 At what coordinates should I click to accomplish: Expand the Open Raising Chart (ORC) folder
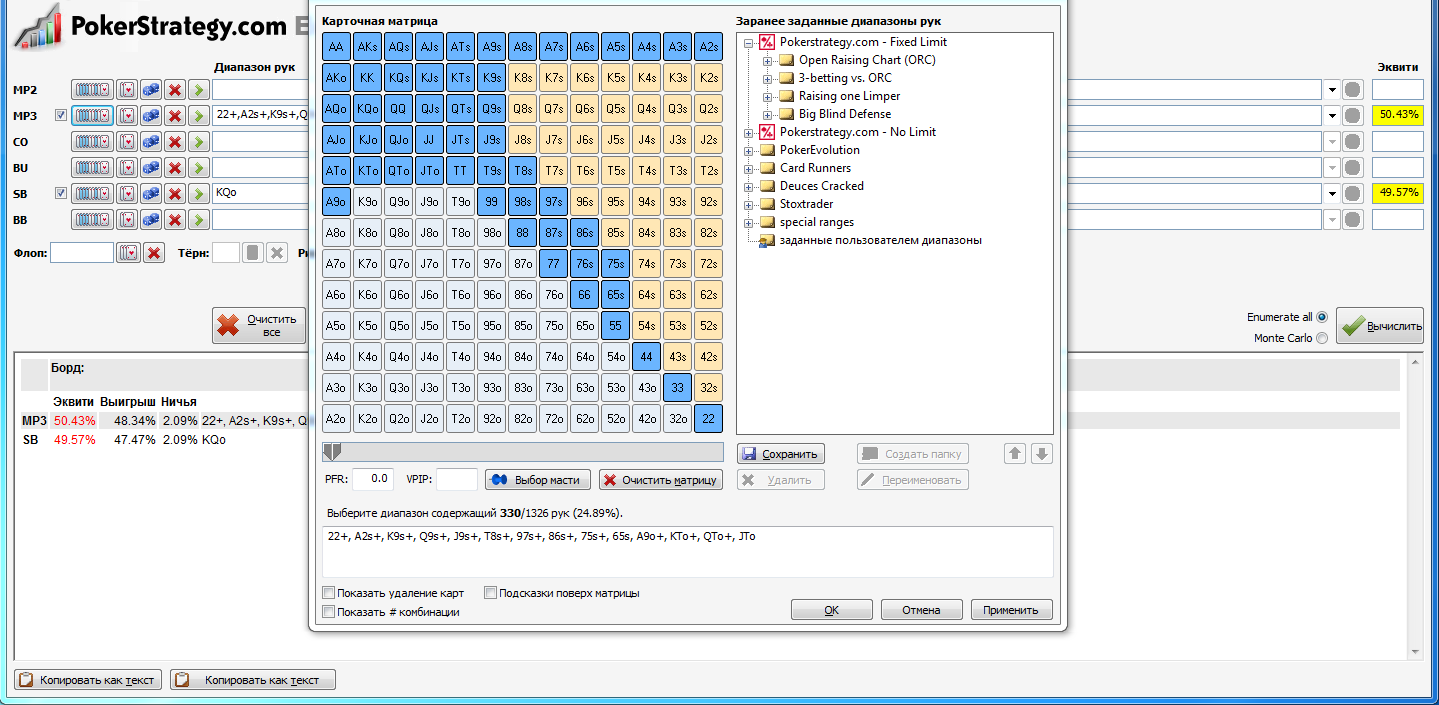(768, 60)
